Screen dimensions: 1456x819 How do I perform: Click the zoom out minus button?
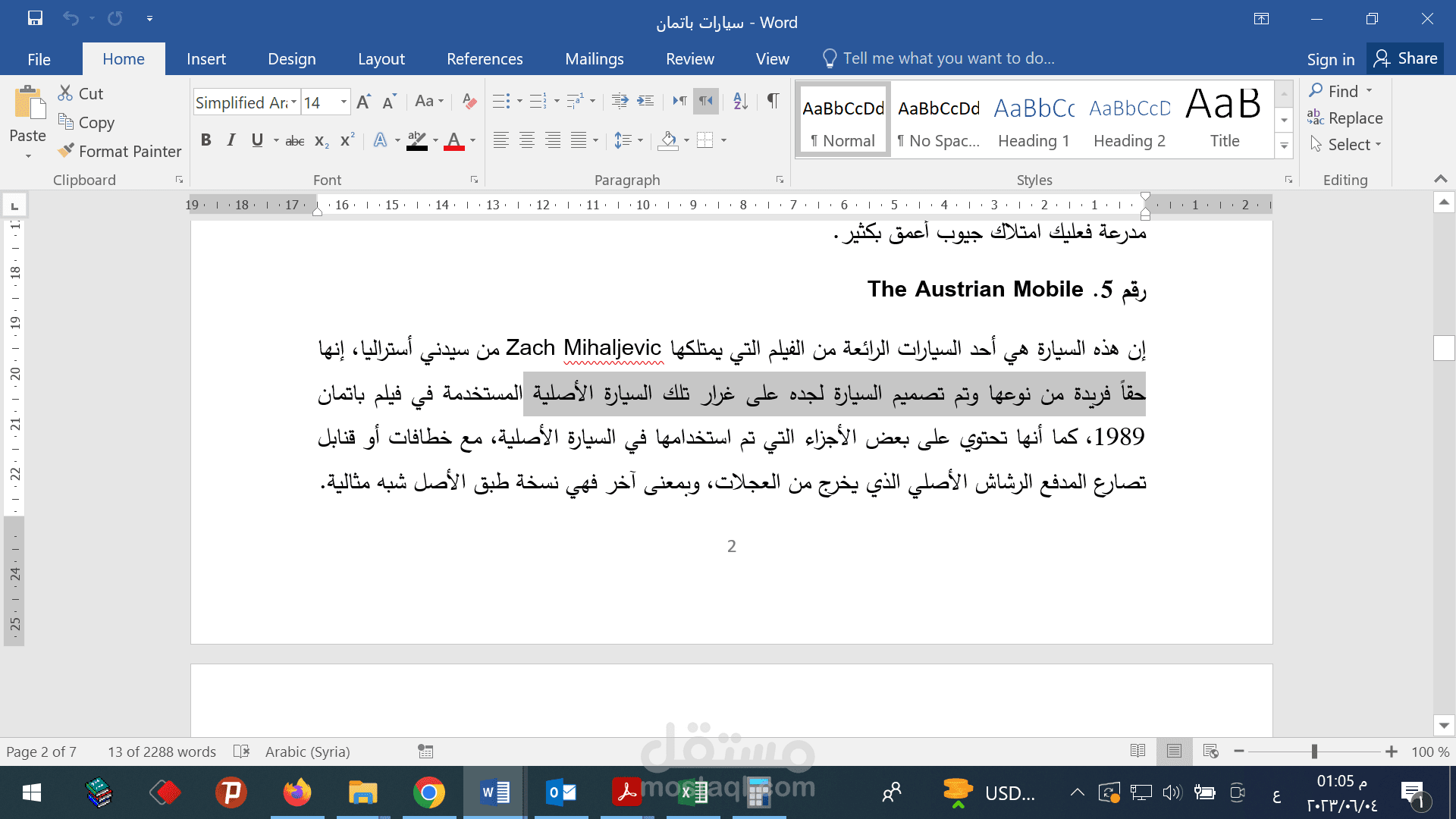click(x=1239, y=752)
